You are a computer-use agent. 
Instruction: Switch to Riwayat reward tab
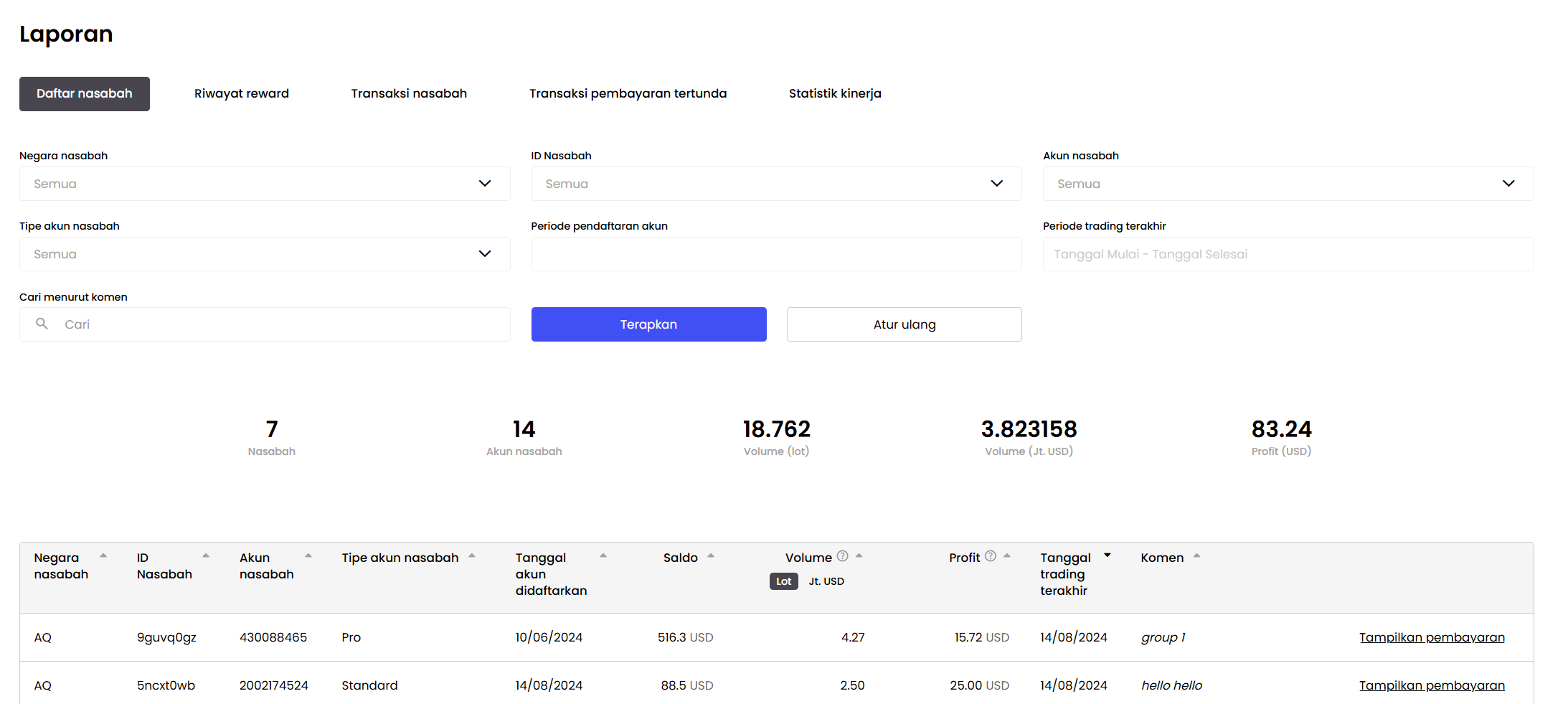(242, 94)
